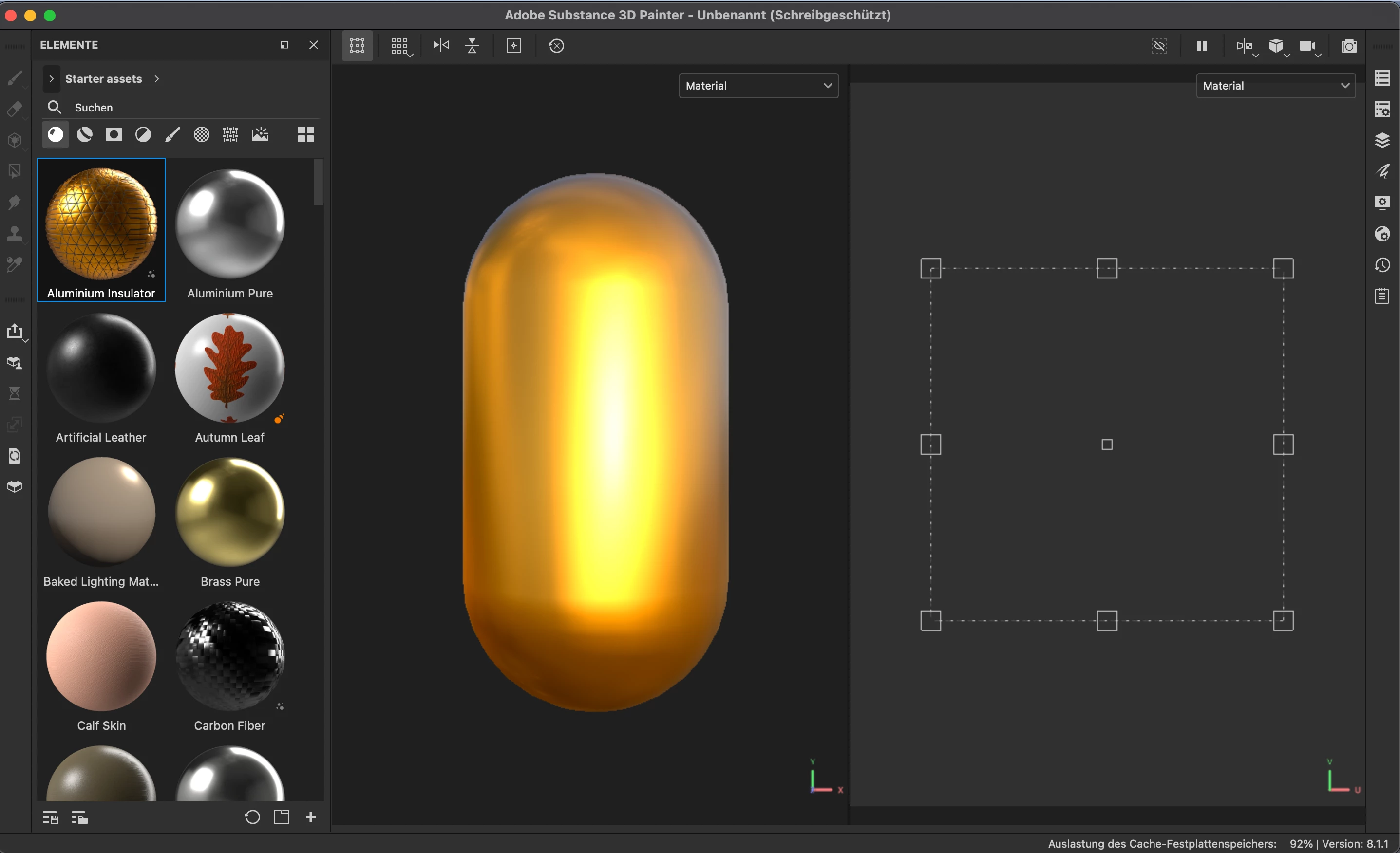Open the 2D view Material dropdown
Viewport: 1400px width, 853px height.
pos(1276,86)
